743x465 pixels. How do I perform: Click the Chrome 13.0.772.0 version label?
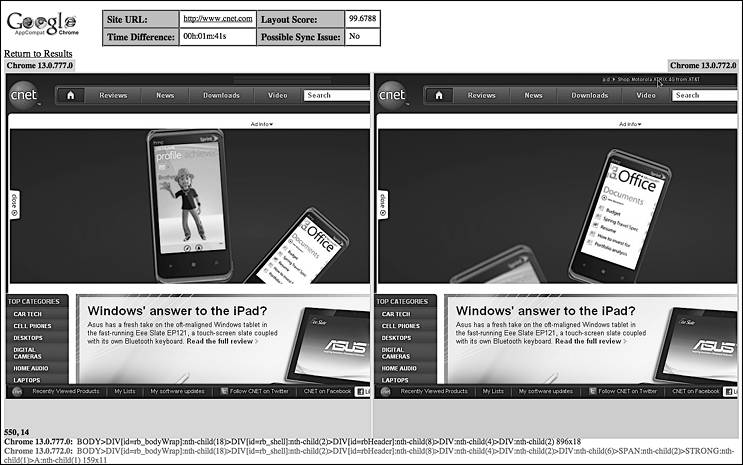(703, 65)
